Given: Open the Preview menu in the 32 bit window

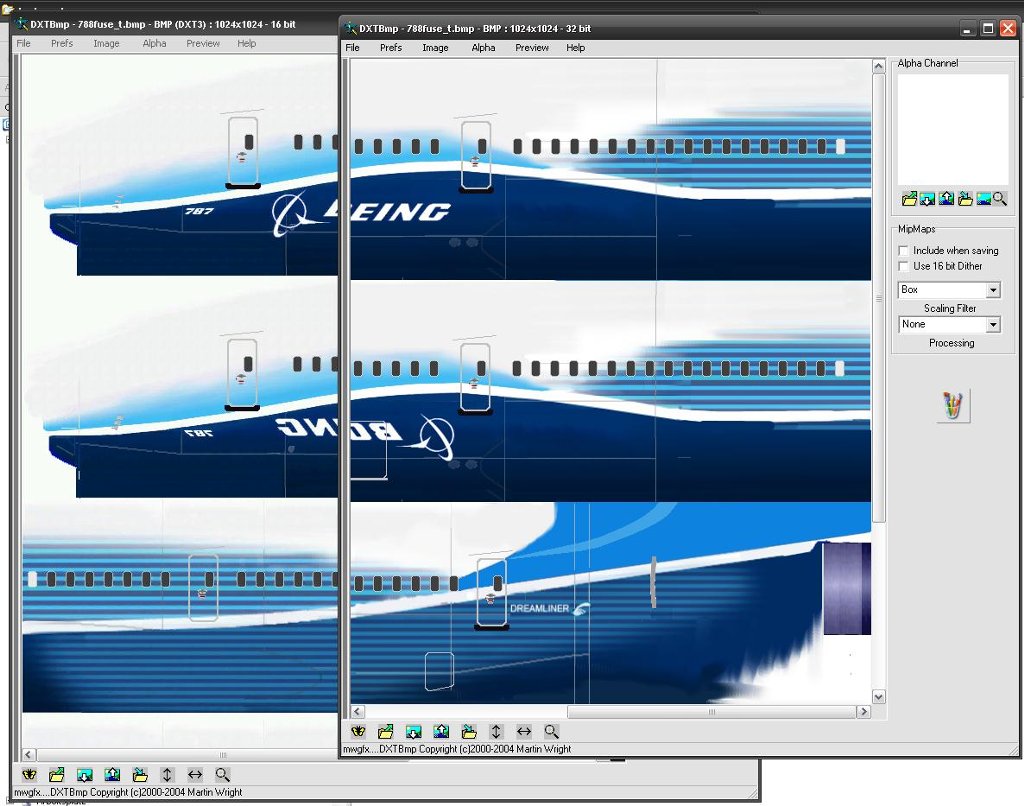Looking at the screenshot, I should coord(531,48).
